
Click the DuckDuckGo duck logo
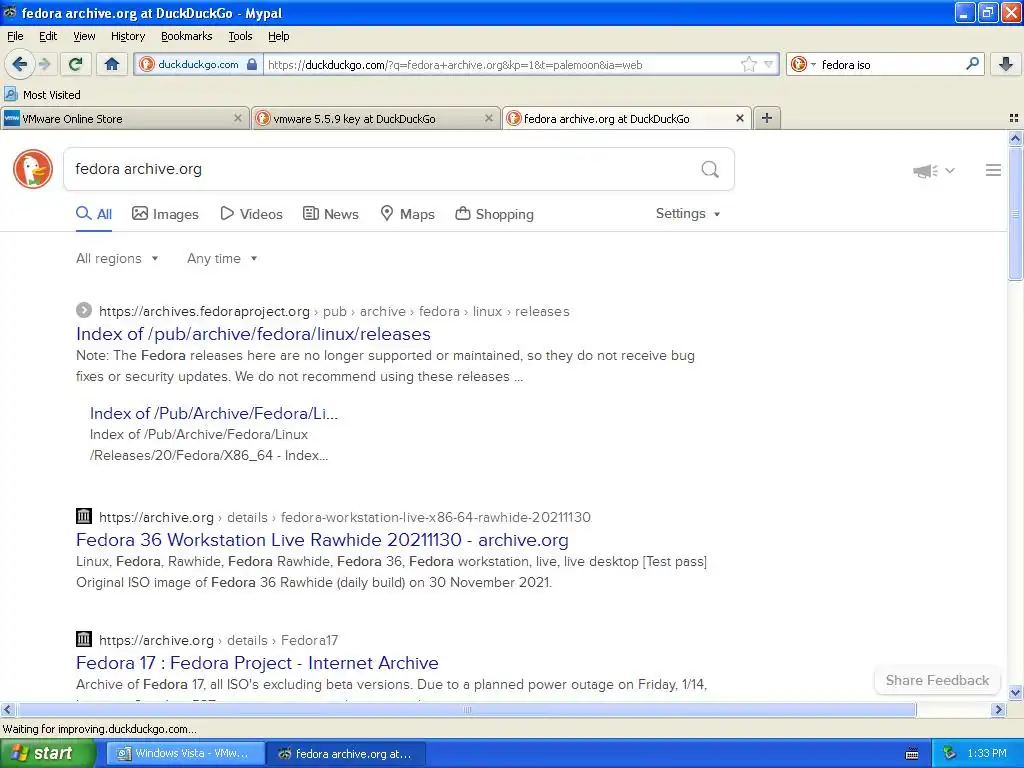click(33, 169)
